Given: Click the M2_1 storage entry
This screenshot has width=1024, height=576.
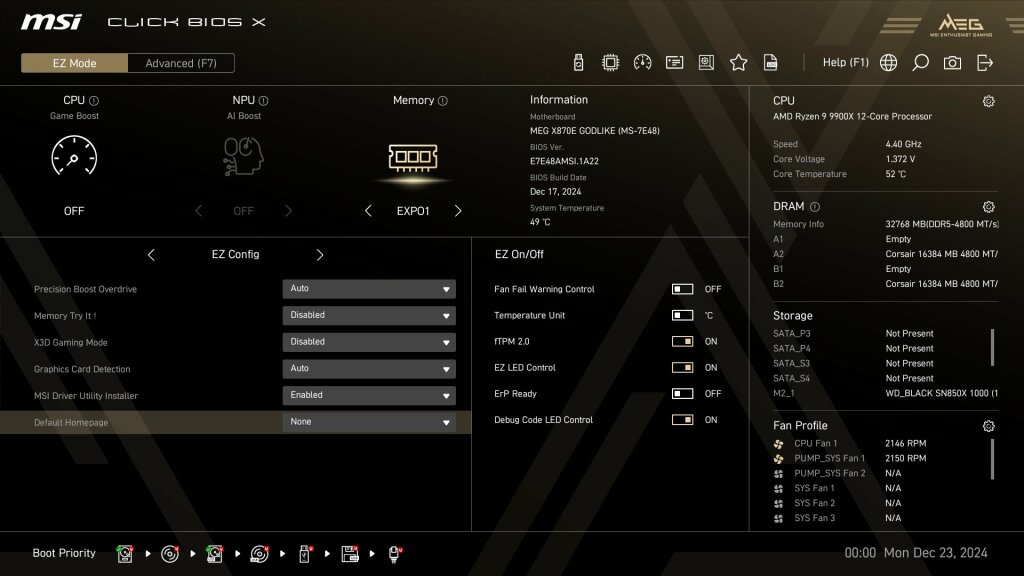Looking at the screenshot, I should (x=886, y=393).
